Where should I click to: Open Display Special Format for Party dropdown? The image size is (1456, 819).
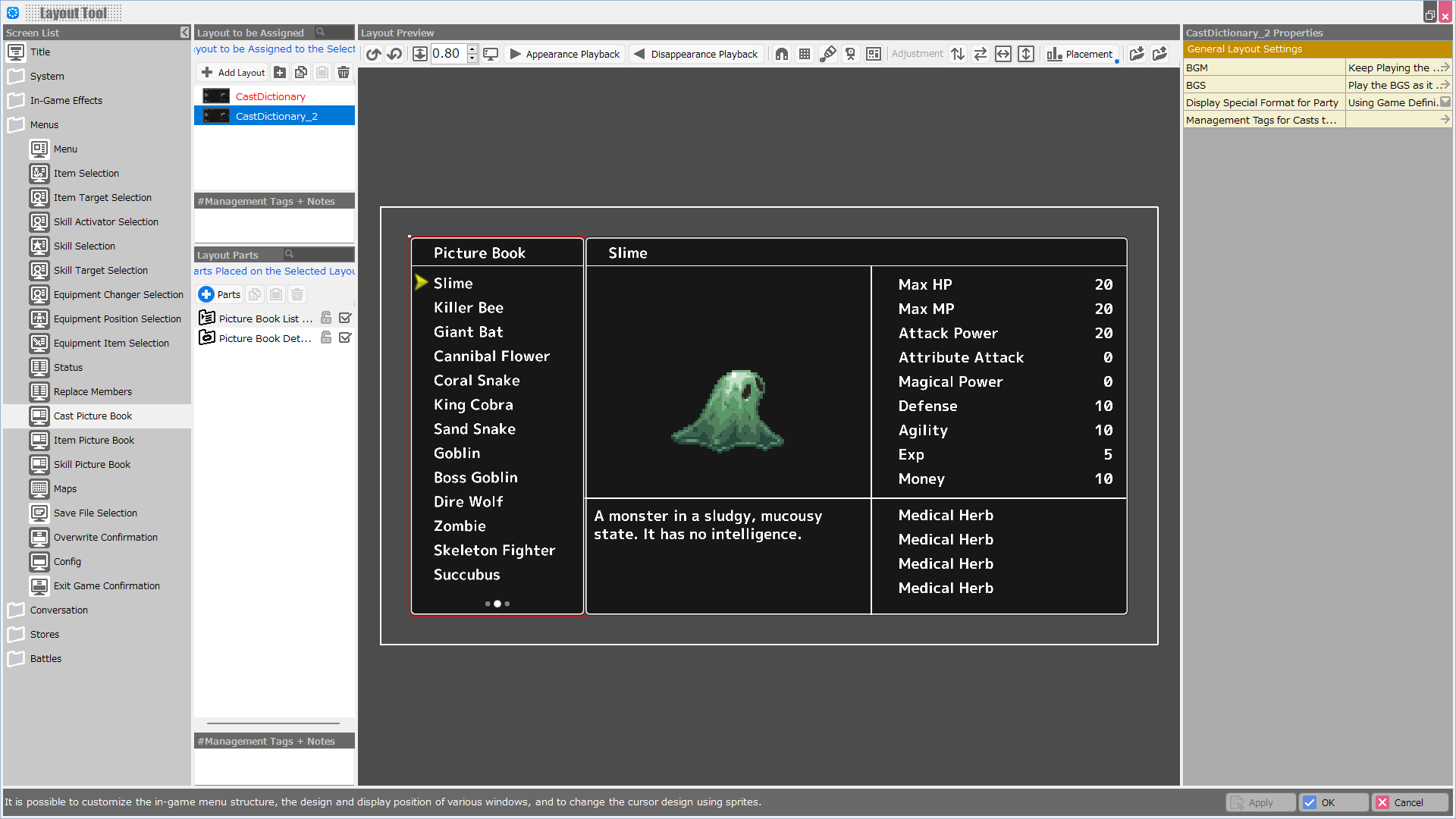(x=1445, y=102)
